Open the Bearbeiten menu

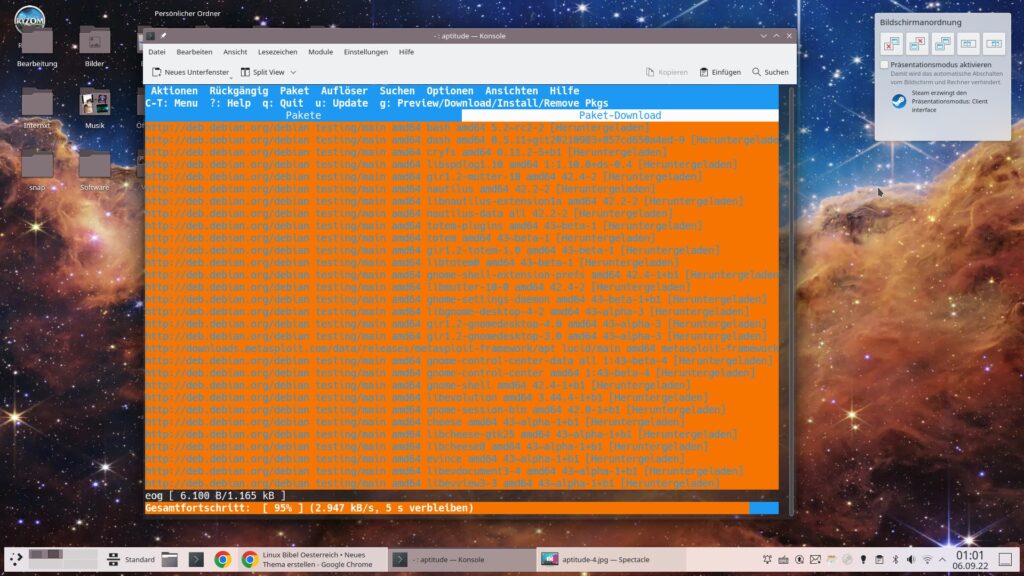(194, 52)
